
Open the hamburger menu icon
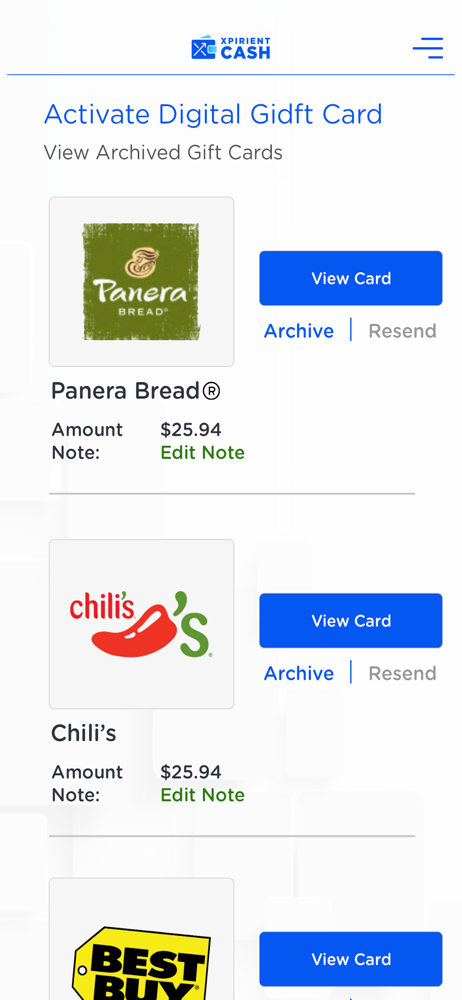point(428,48)
